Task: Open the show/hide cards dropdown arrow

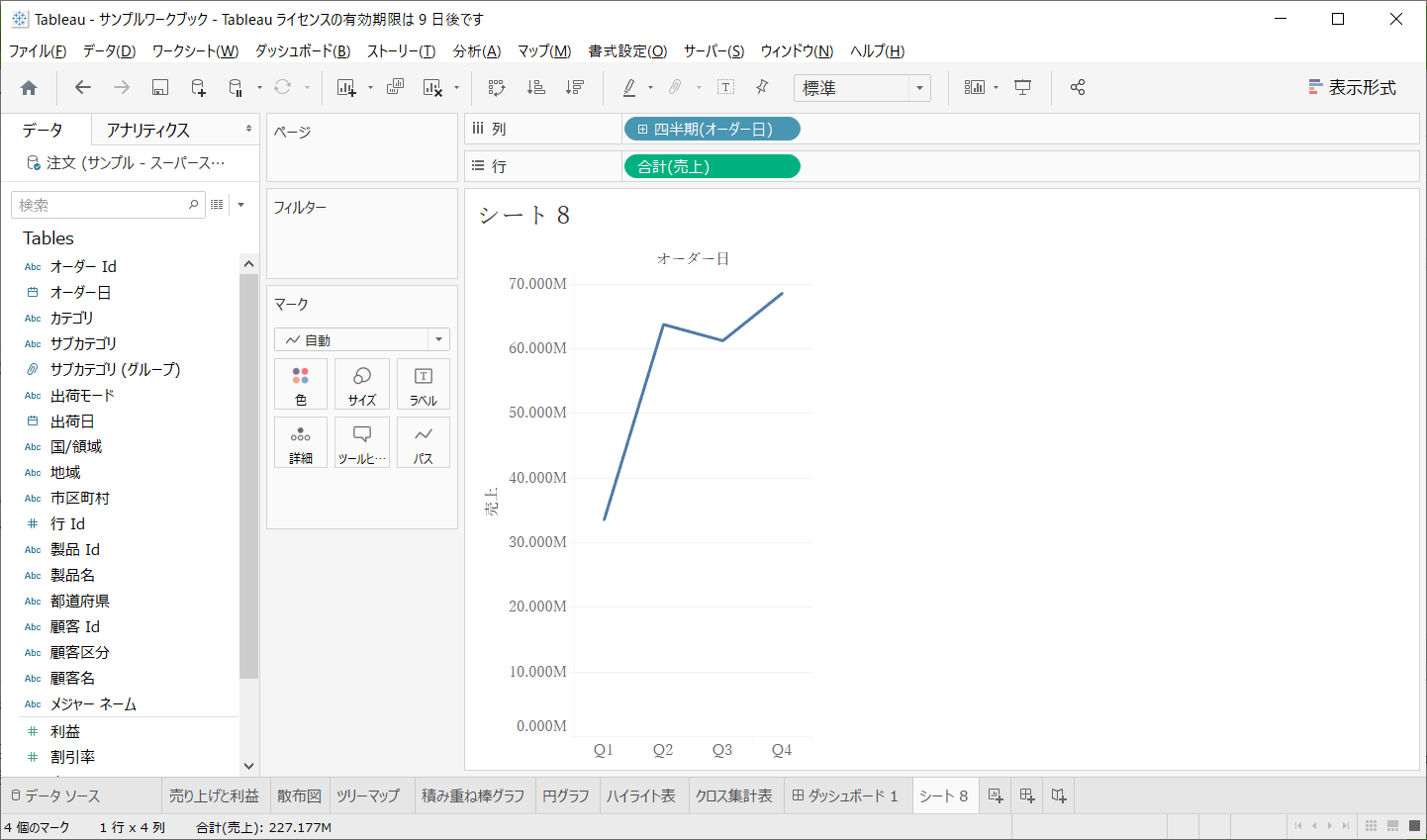Action: pyautogui.click(x=997, y=88)
